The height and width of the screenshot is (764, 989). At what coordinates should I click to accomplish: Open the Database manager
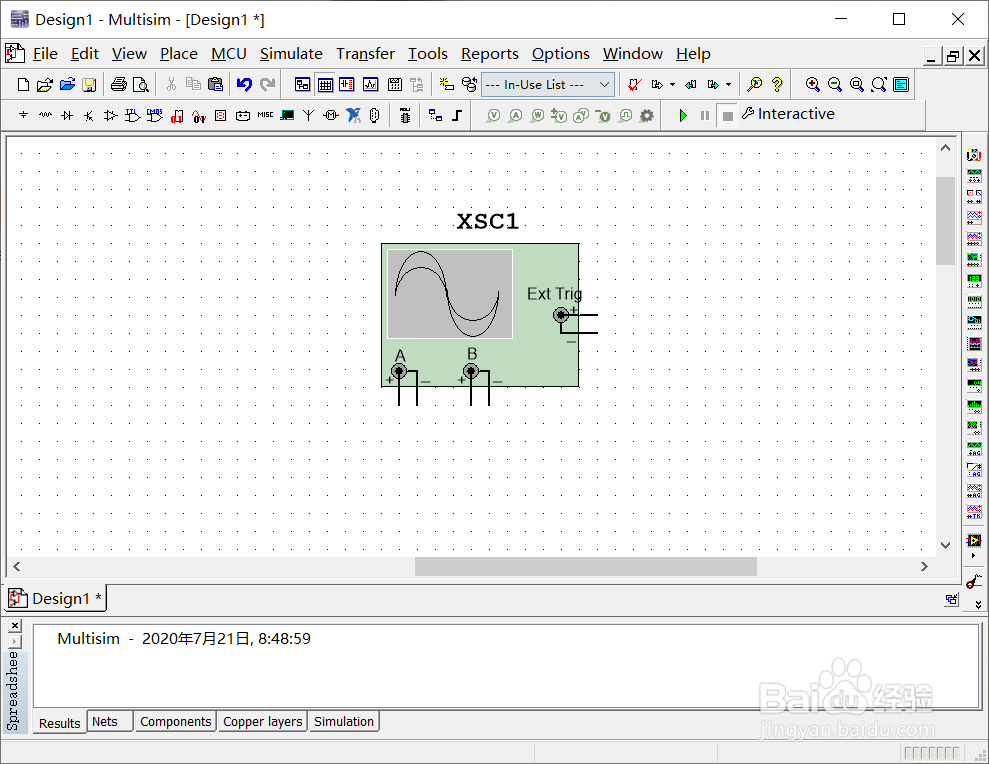(469, 85)
